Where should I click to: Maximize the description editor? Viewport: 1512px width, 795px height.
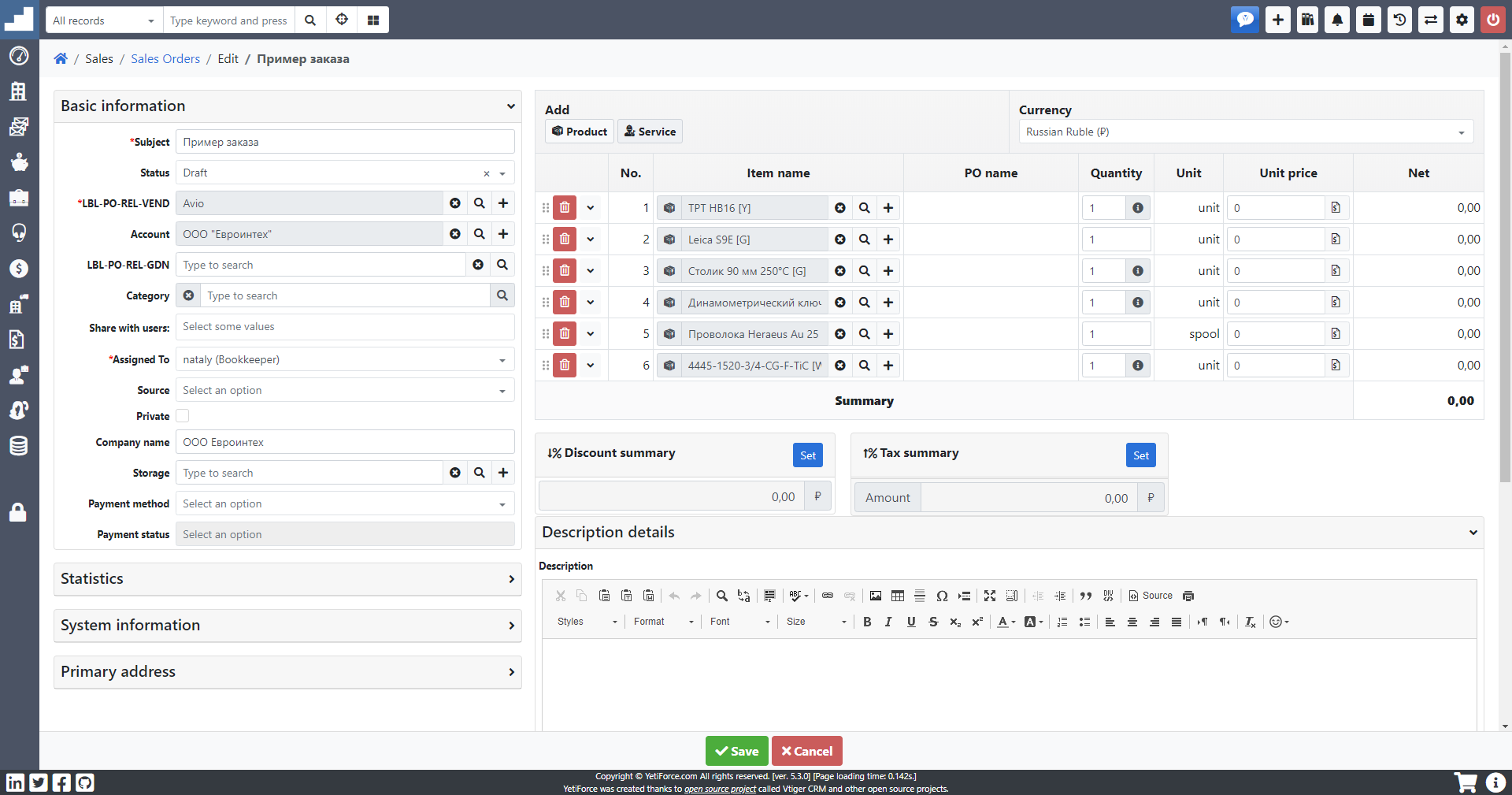tap(990, 596)
